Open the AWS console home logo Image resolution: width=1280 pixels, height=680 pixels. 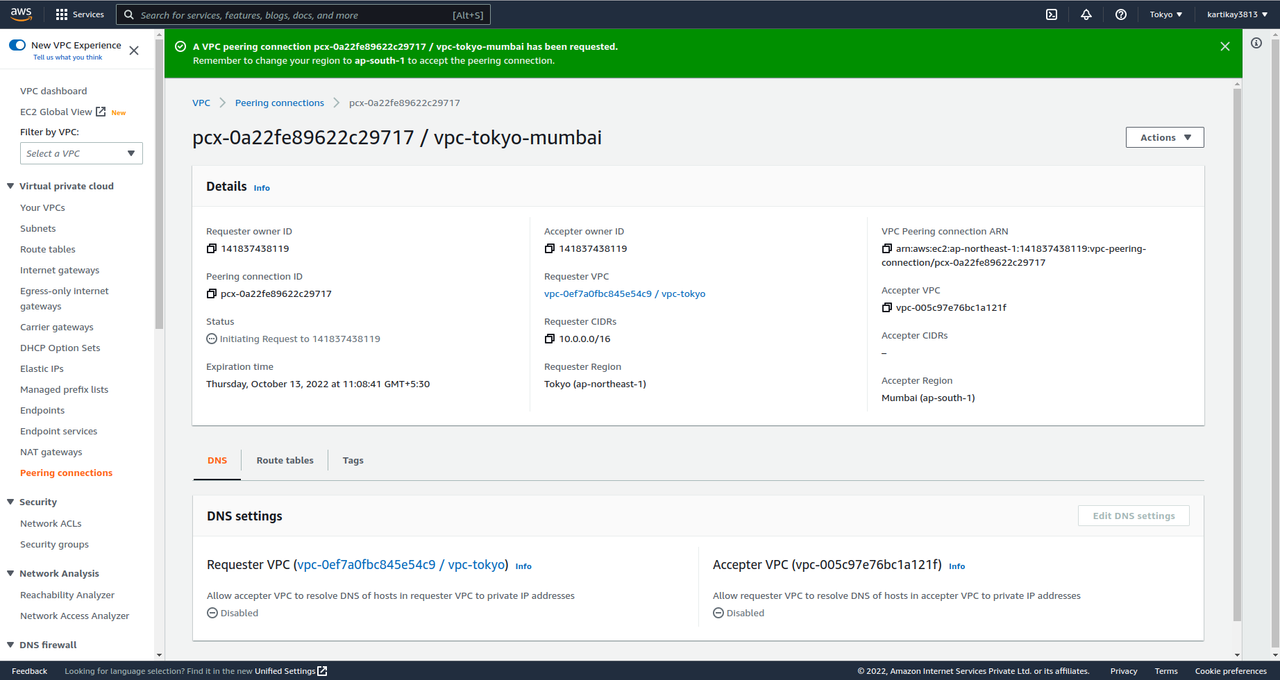pos(22,14)
